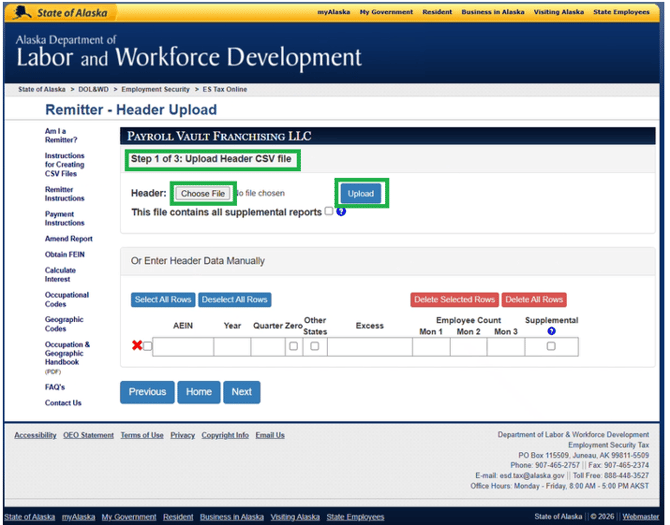The image size is (670, 525).
Task: Open Visiting Alaska menu item
Action: click(x=558, y=12)
